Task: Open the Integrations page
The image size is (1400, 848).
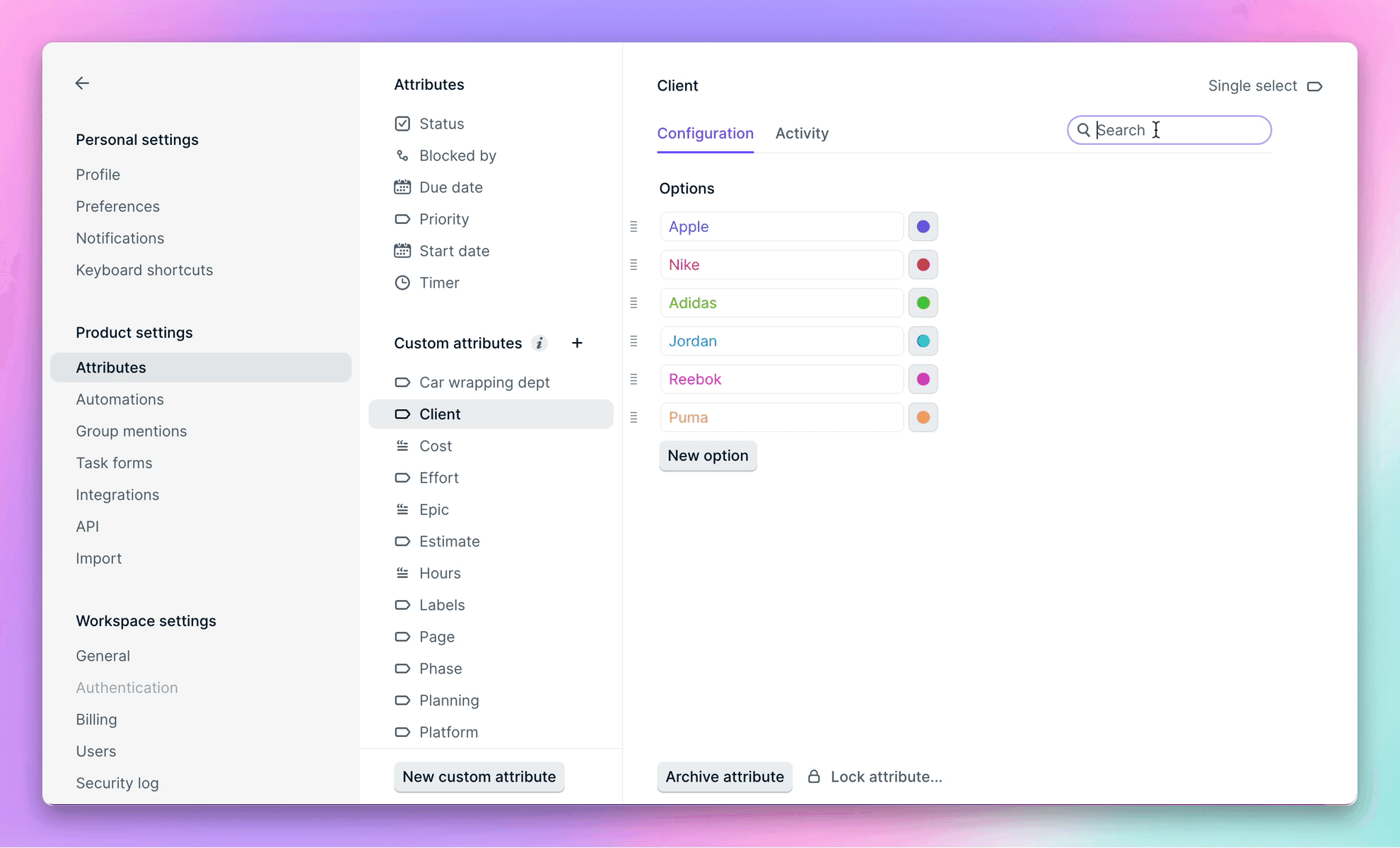Action: (117, 495)
